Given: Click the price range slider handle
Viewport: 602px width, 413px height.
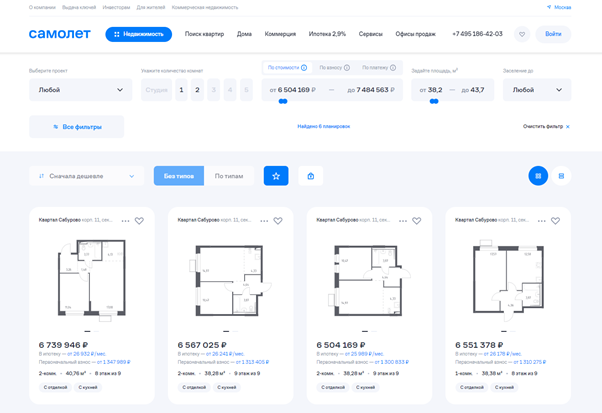Looking at the screenshot, I should click(x=284, y=101).
